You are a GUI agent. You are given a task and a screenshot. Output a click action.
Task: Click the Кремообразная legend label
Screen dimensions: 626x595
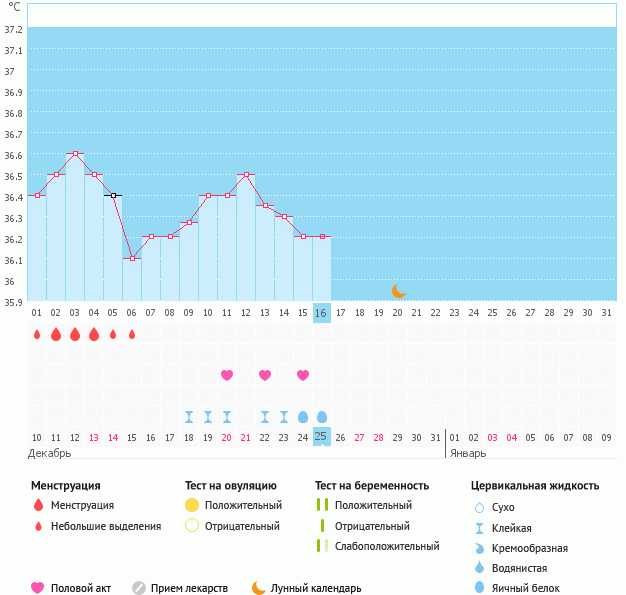point(531,548)
